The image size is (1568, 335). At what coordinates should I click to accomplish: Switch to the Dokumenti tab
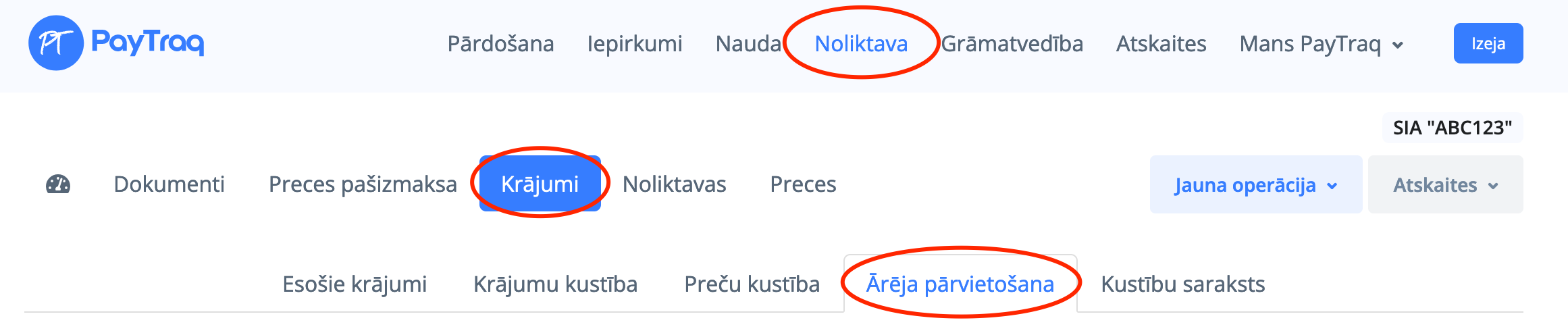(x=169, y=184)
